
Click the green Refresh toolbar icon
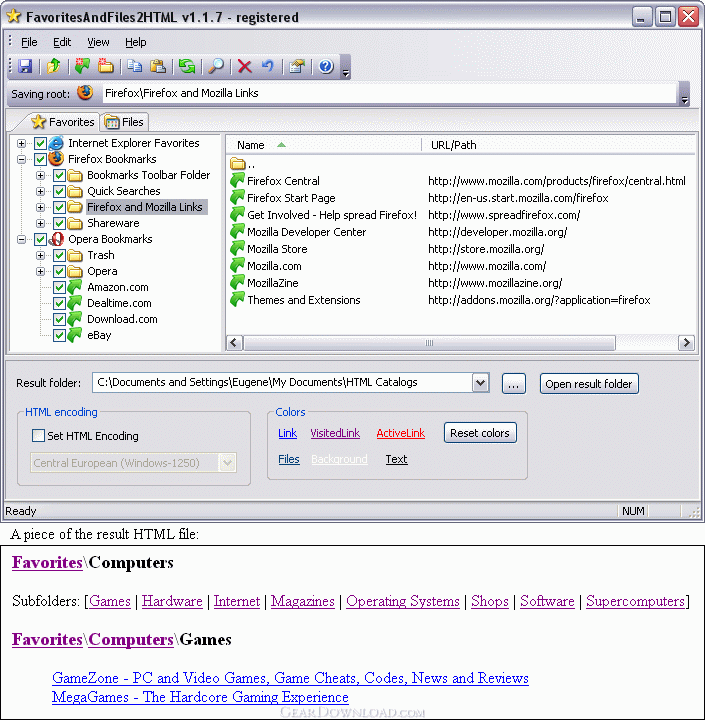[x=187, y=66]
